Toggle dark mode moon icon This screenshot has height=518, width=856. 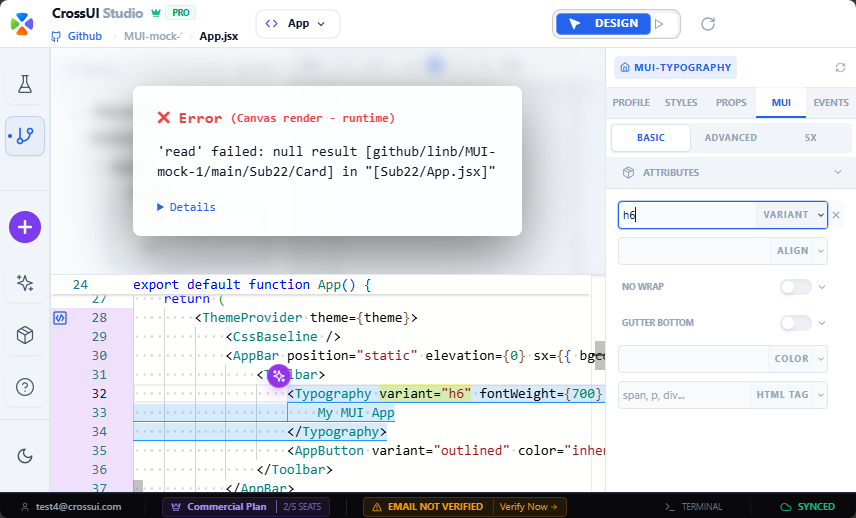pos(25,456)
